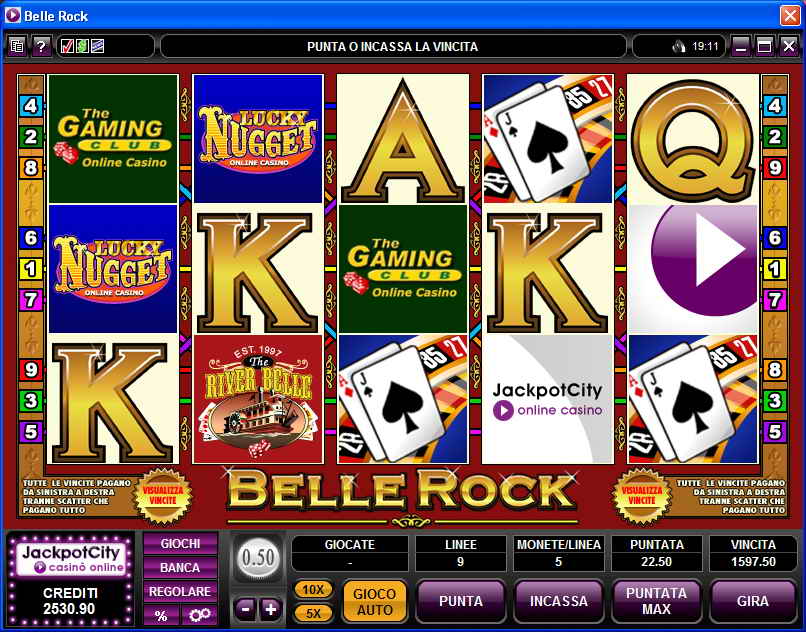806x632 pixels.
Task: Click the 0.50 coin value chip
Action: pos(258,558)
